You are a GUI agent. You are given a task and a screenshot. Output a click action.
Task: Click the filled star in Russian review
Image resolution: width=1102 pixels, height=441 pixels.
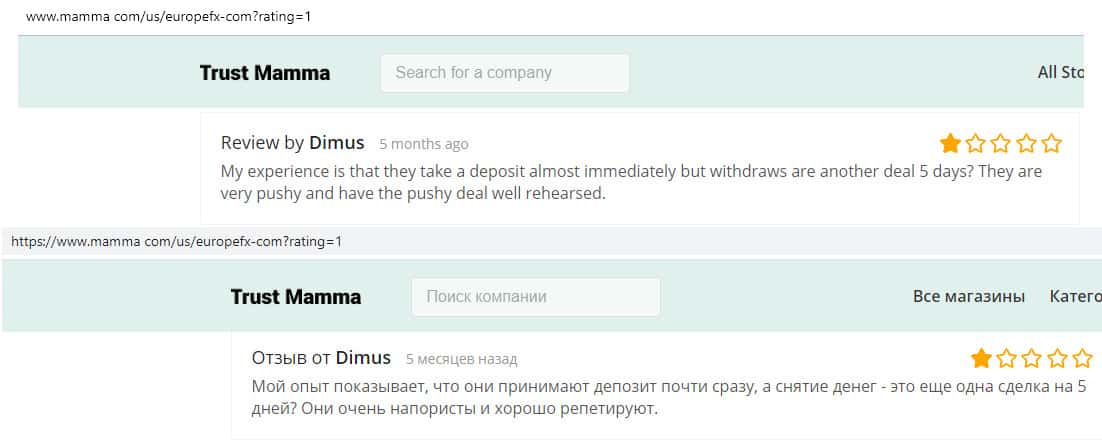coord(981,358)
